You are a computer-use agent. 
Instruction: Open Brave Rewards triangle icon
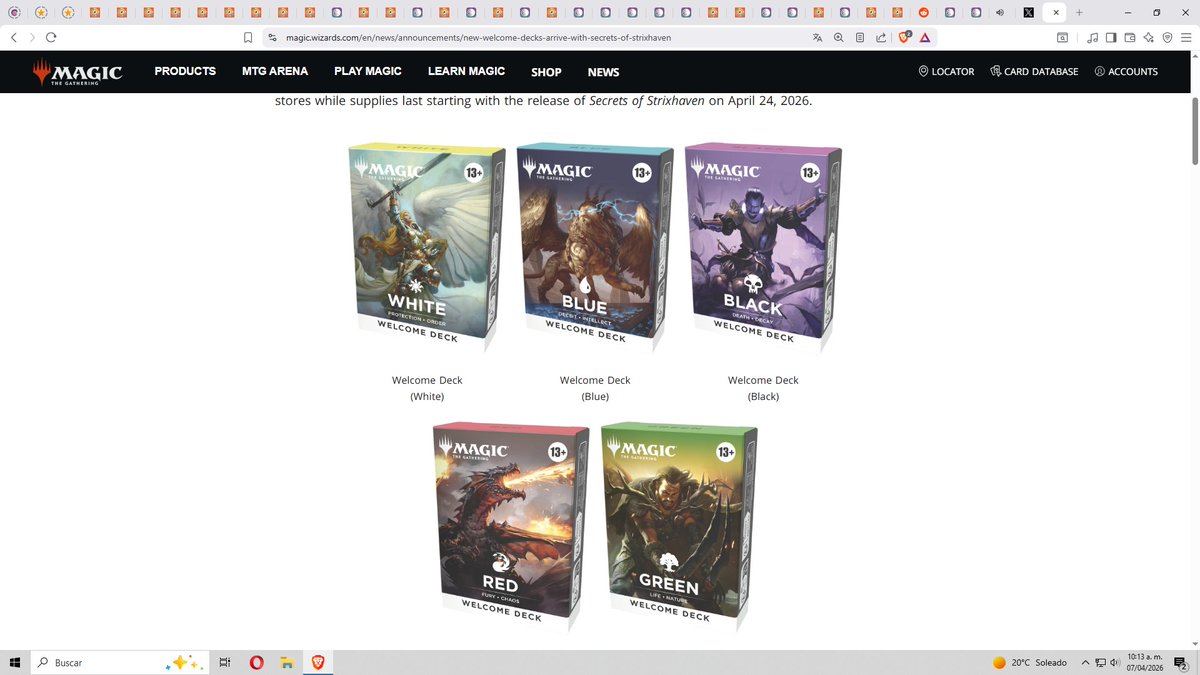coord(926,37)
